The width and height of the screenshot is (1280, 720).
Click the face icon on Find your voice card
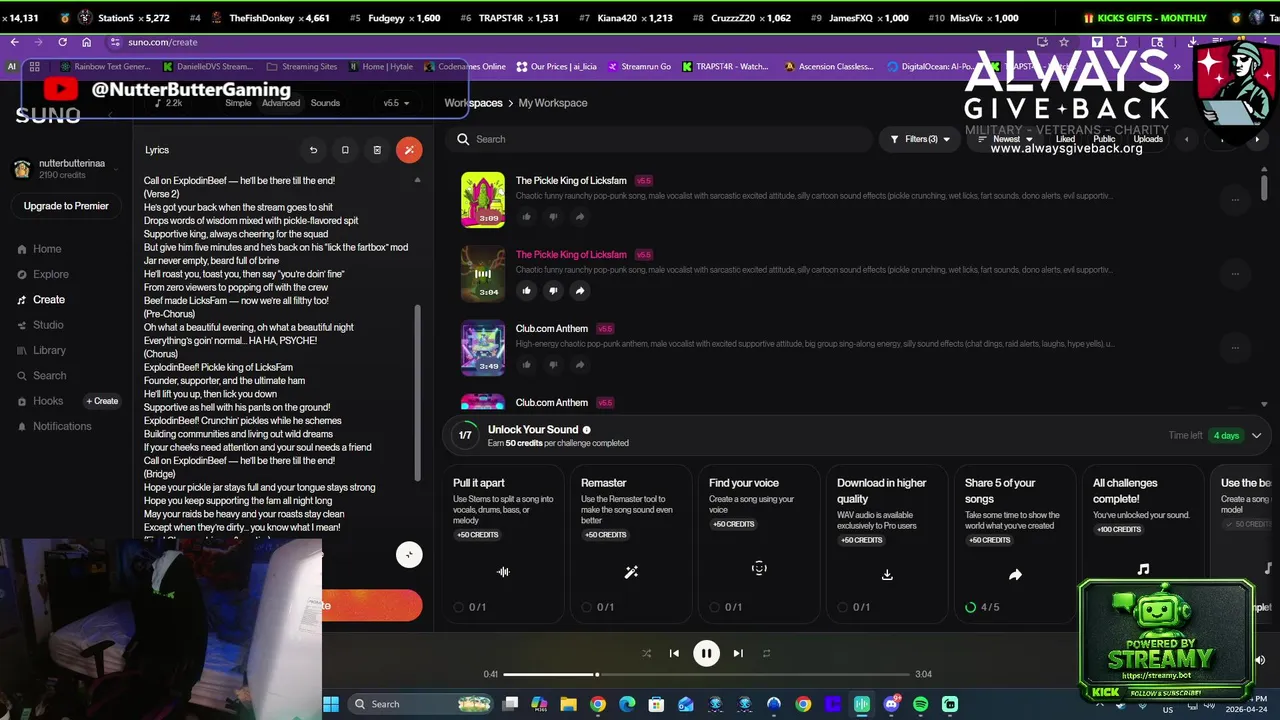759,568
